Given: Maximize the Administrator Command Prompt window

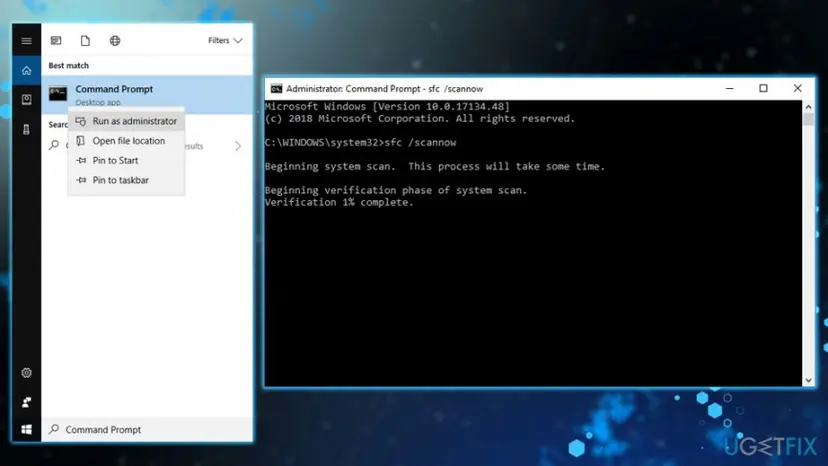Looking at the screenshot, I should (x=763, y=89).
